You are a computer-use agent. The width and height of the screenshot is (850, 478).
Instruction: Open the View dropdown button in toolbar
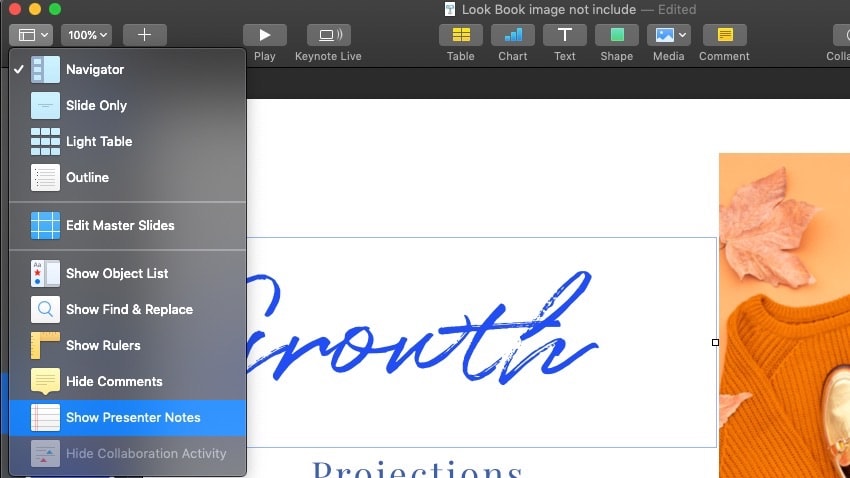point(30,35)
